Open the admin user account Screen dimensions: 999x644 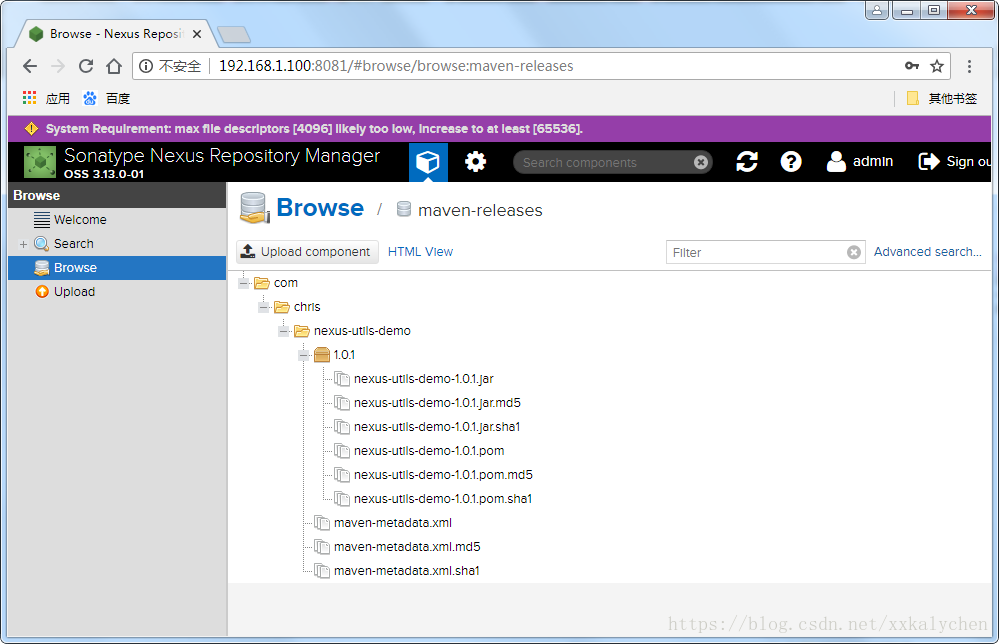click(x=859, y=162)
